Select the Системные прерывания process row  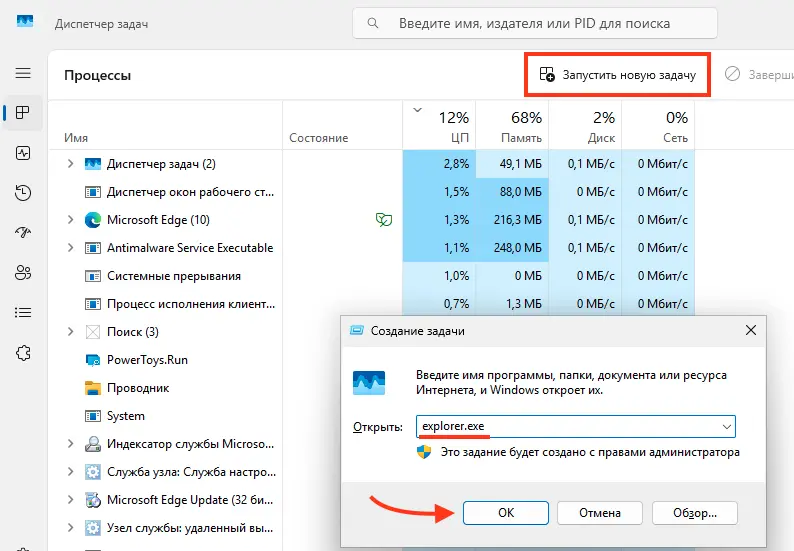click(x=371, y=276)
